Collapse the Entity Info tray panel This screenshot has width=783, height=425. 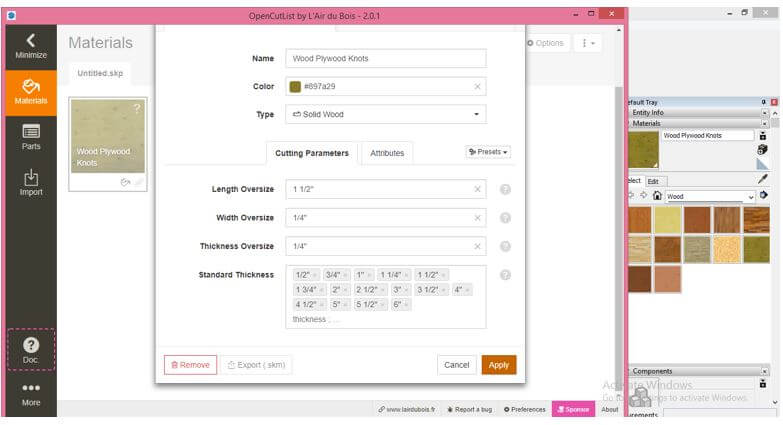[x=765, y=113]
